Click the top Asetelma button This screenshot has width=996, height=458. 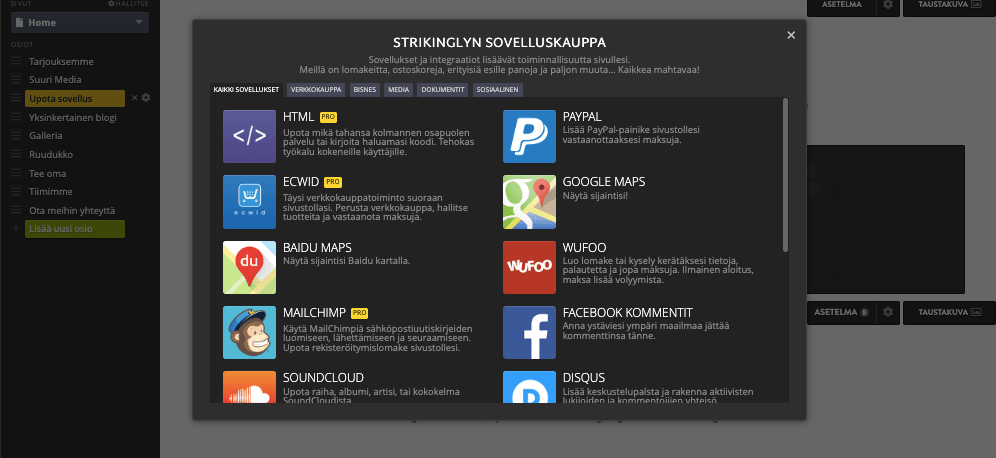click(842, 4)
